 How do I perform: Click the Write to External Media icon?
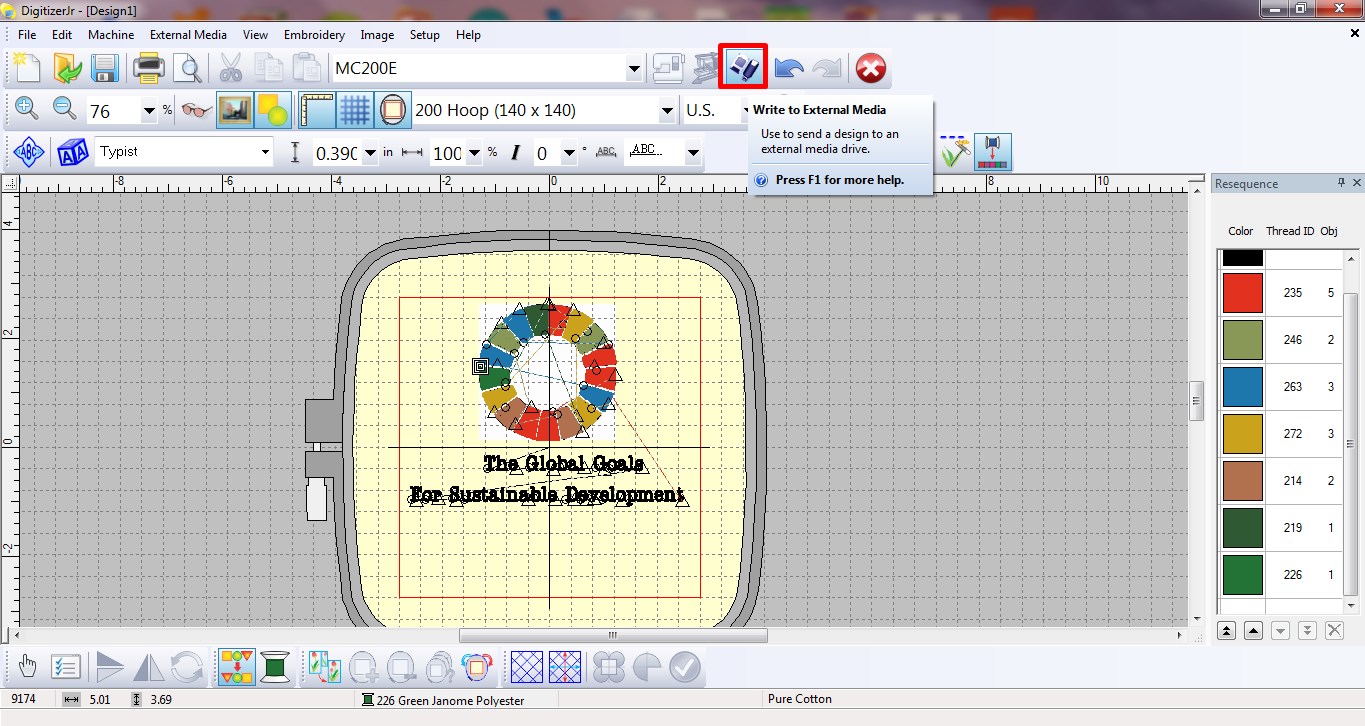pyautogui.click(x=743, y=68)
